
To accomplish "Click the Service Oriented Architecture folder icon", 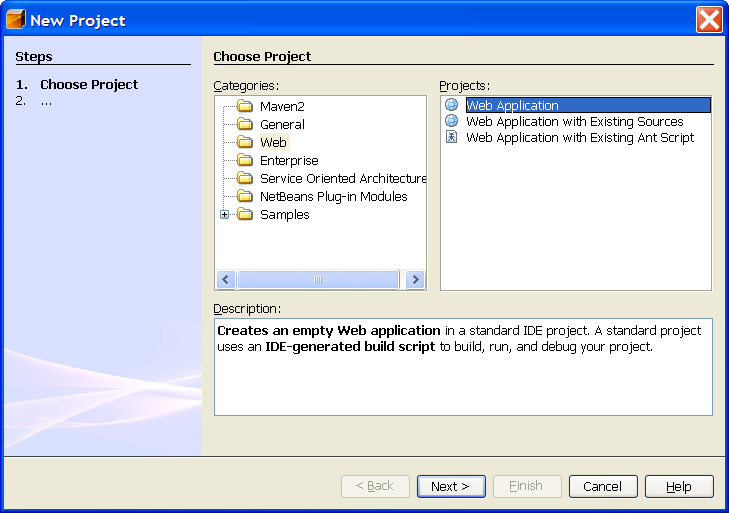I will coord(245,178).
